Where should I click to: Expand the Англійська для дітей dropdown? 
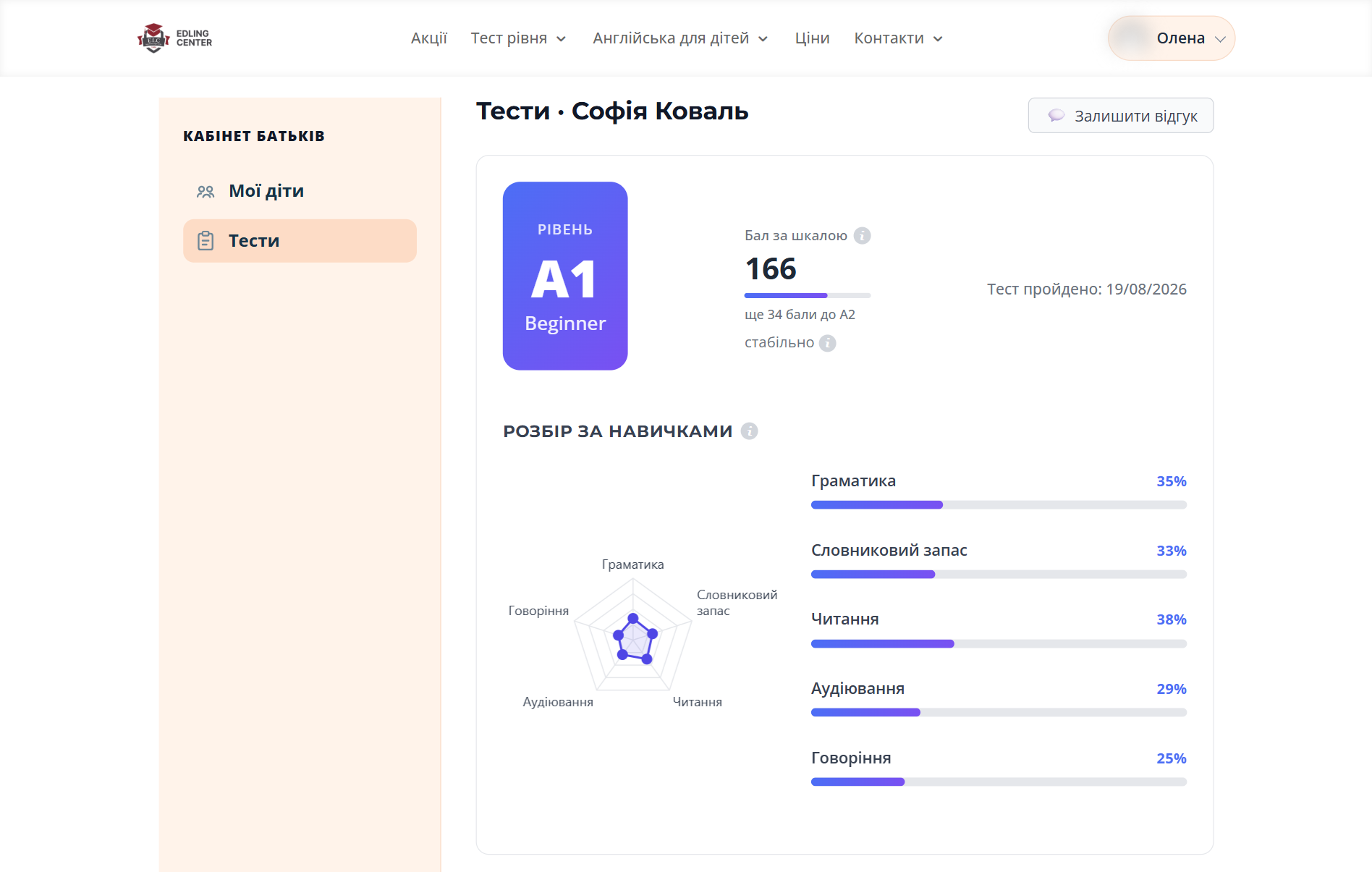click(x=680, y=38)
